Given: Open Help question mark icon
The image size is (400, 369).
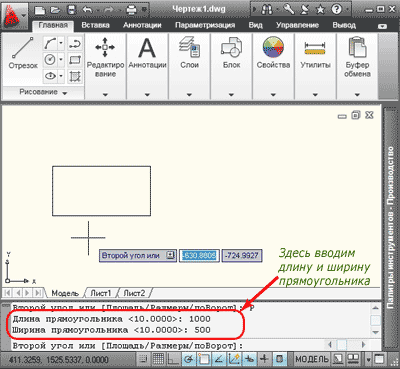Looking at the screenshot, I should coord(337,9).
